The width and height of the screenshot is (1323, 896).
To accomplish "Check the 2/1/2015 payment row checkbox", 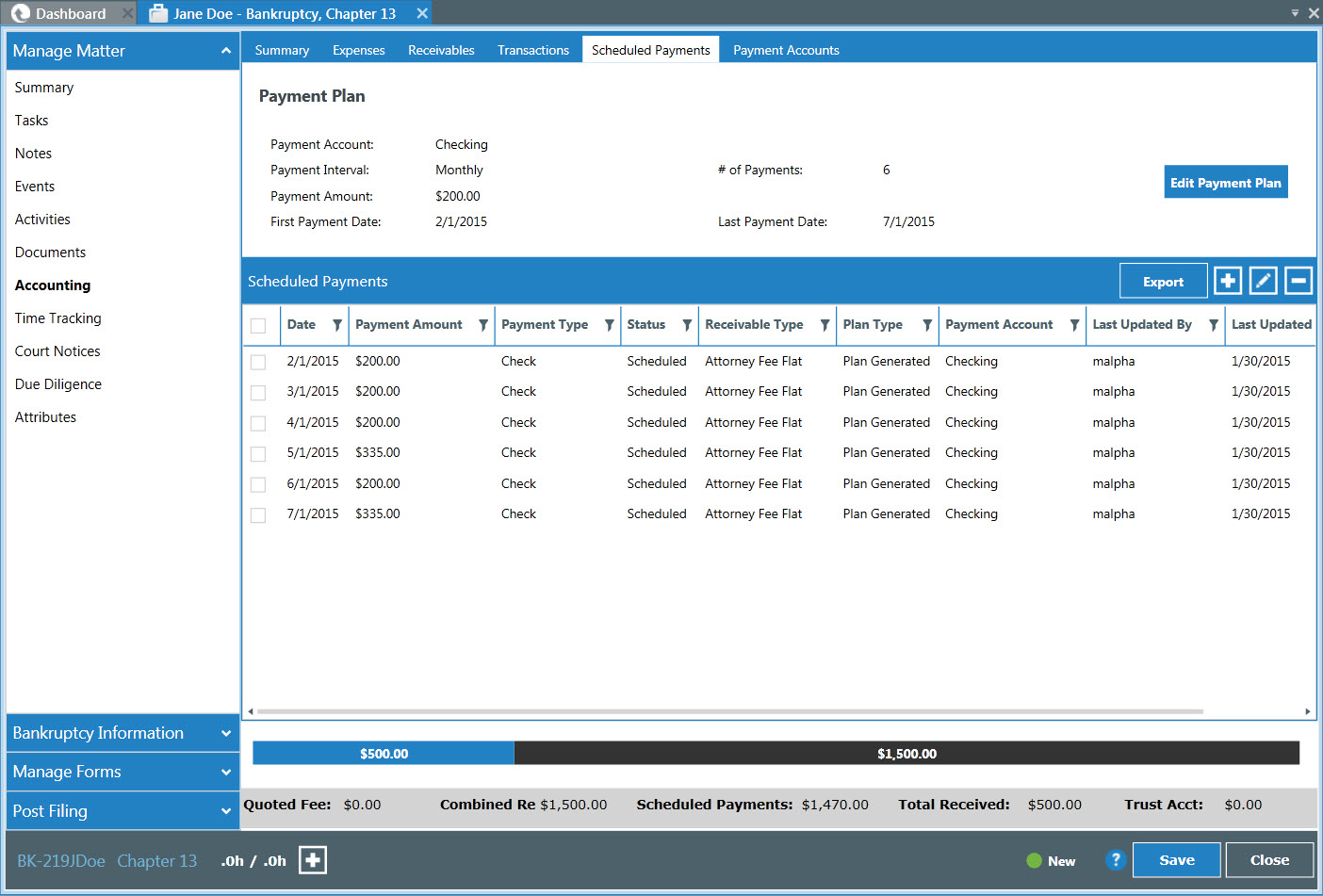I will click(258, 362).
